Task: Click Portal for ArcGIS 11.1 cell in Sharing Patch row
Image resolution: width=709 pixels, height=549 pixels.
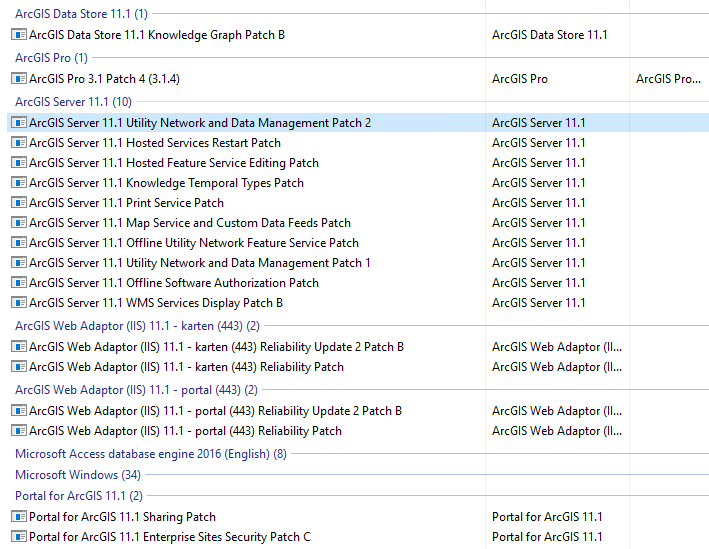Action: 547,516
